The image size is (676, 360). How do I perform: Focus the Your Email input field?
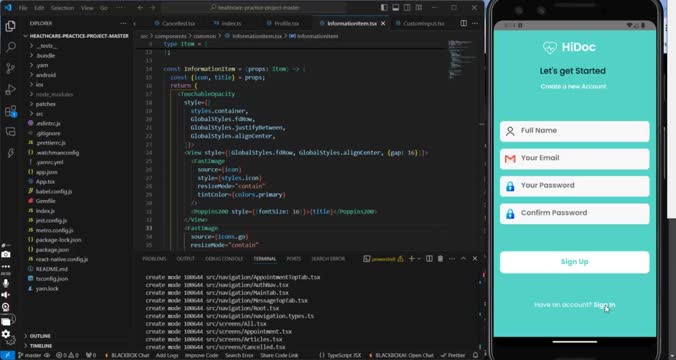tap(574, 159)
